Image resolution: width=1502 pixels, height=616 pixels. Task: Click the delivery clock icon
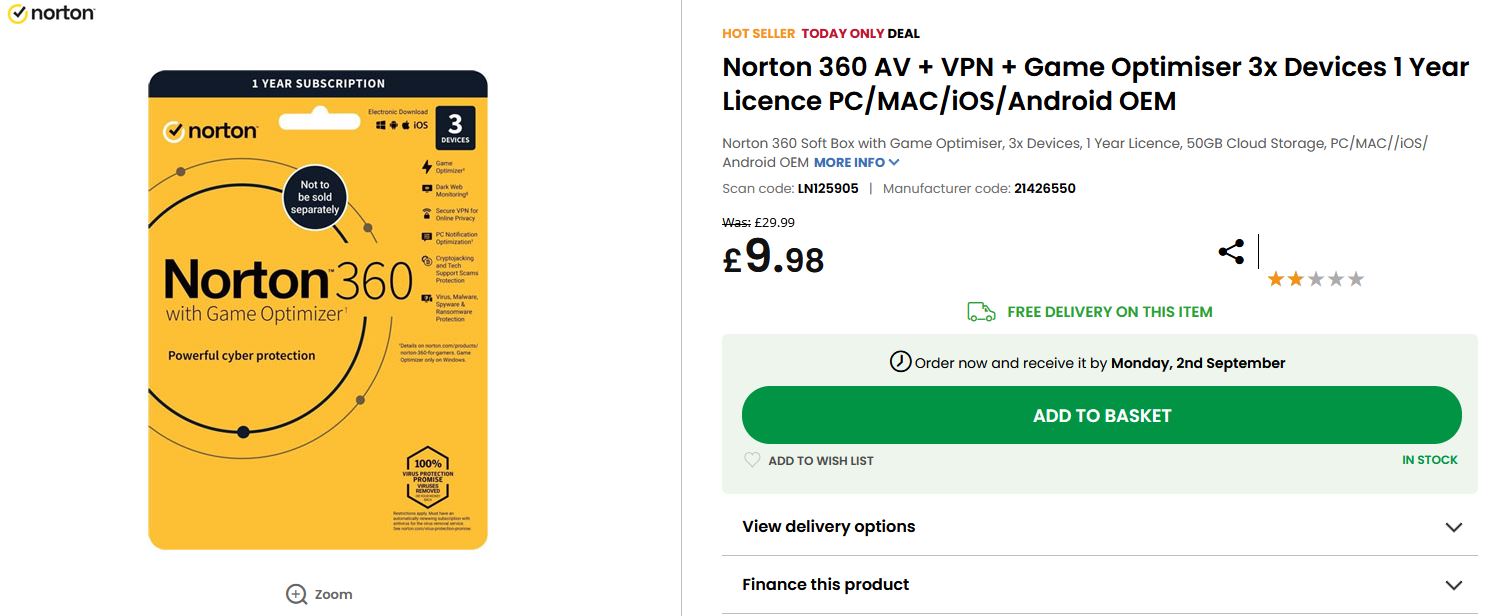pyautogui.click(x=900, y=362)
